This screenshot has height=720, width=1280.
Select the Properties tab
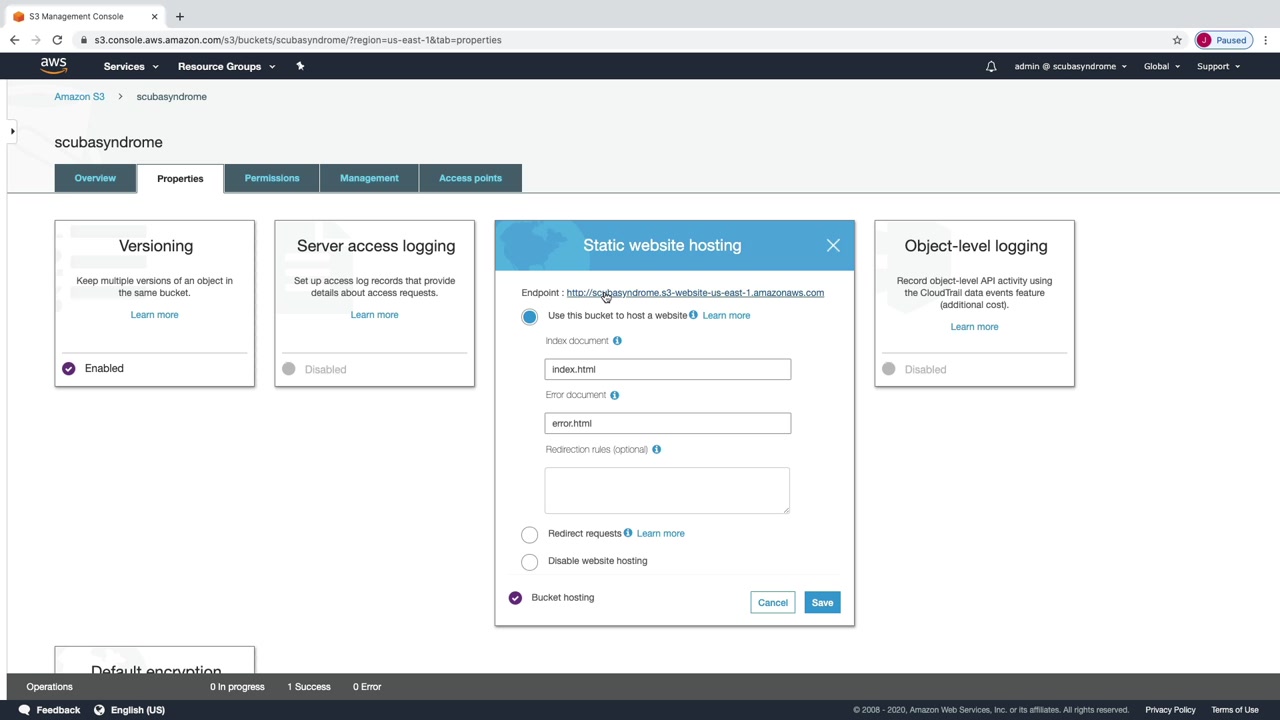[180, 178]
